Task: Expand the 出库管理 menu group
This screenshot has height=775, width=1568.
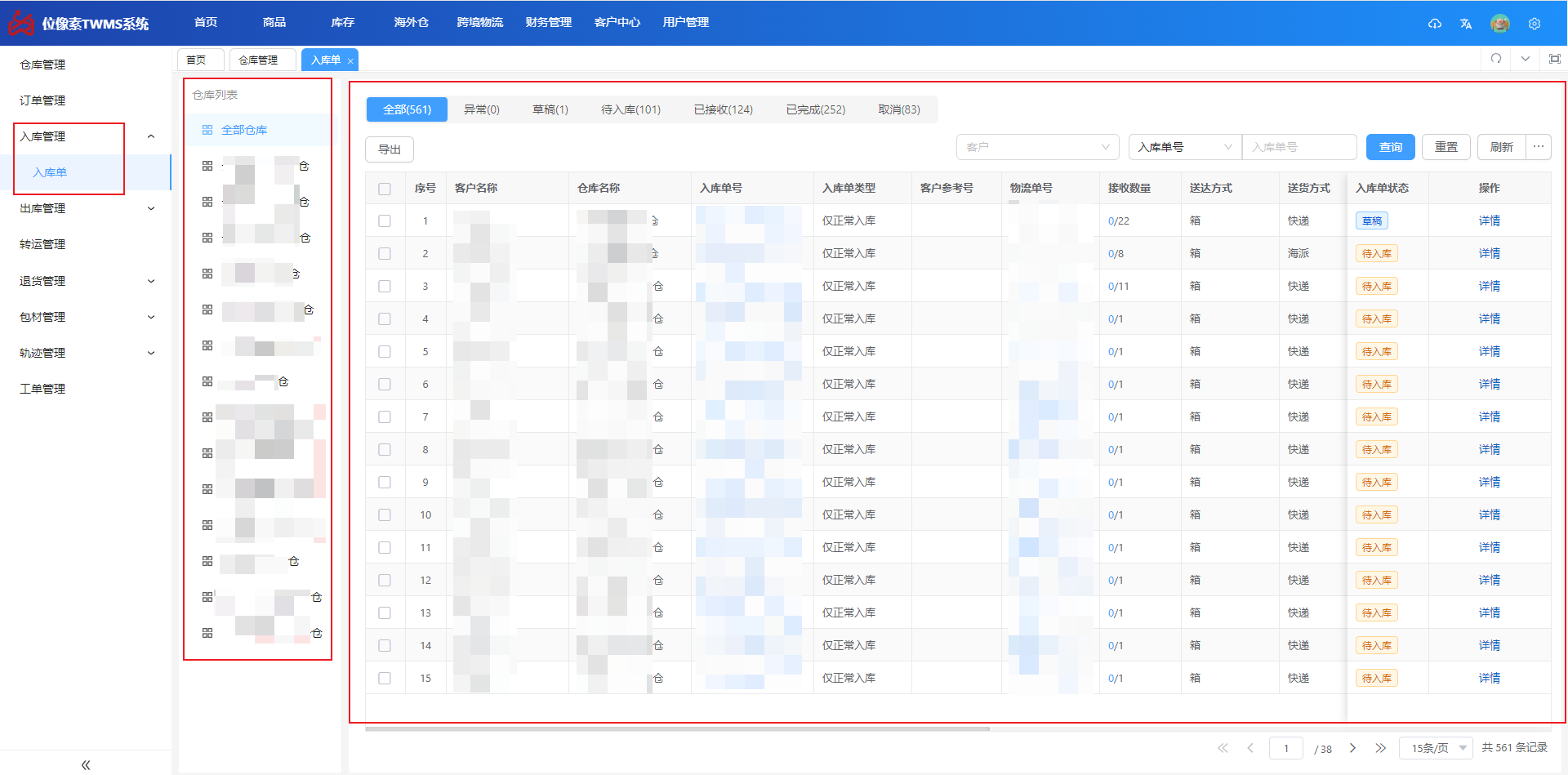Action: pos(151,208)
